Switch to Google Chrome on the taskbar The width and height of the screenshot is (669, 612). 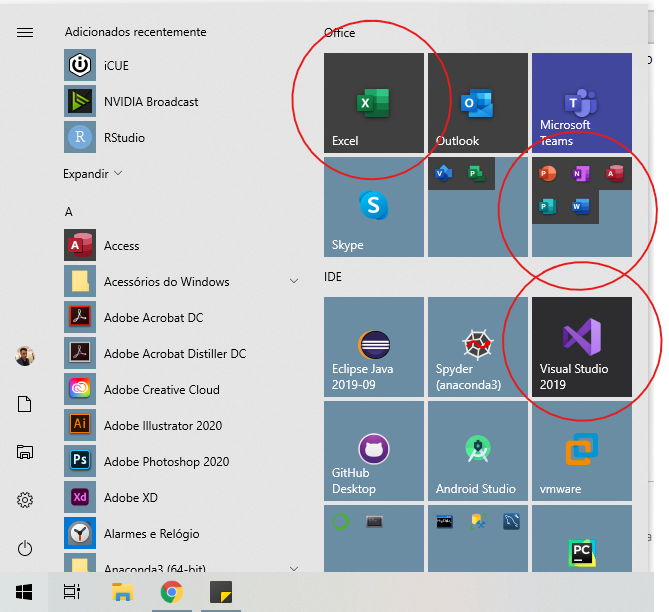172,592
